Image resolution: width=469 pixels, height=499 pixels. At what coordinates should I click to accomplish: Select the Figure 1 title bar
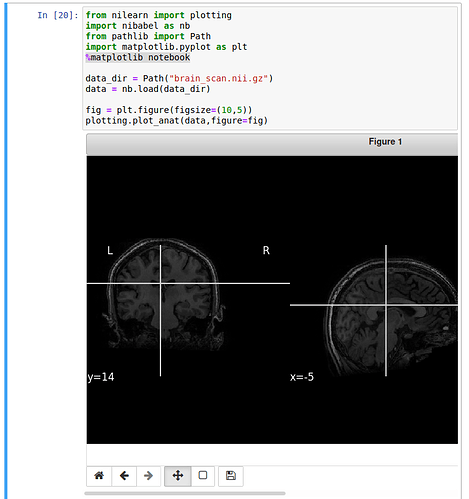pos(272,144)
